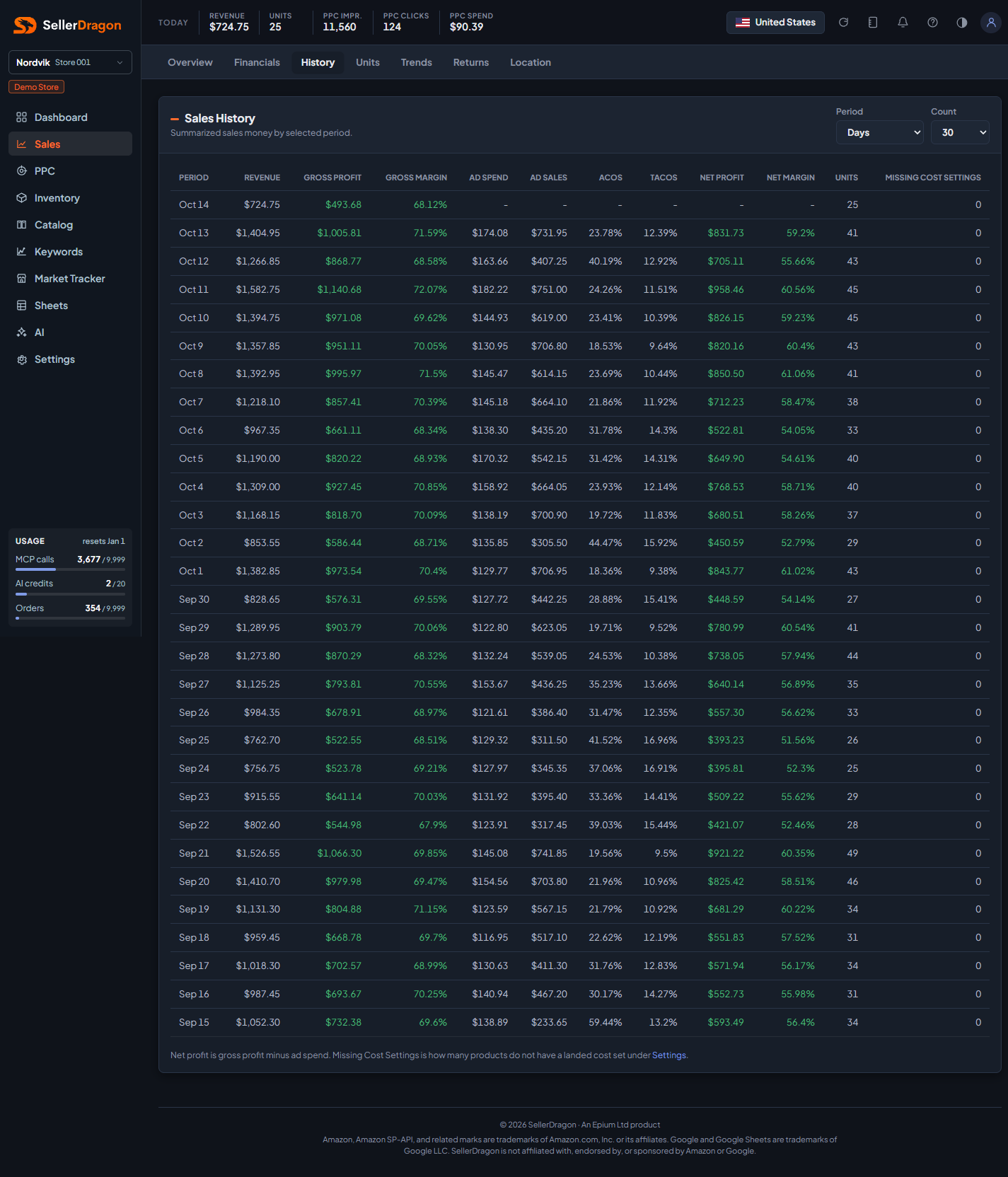Open the user account avatar

[991, 23]
